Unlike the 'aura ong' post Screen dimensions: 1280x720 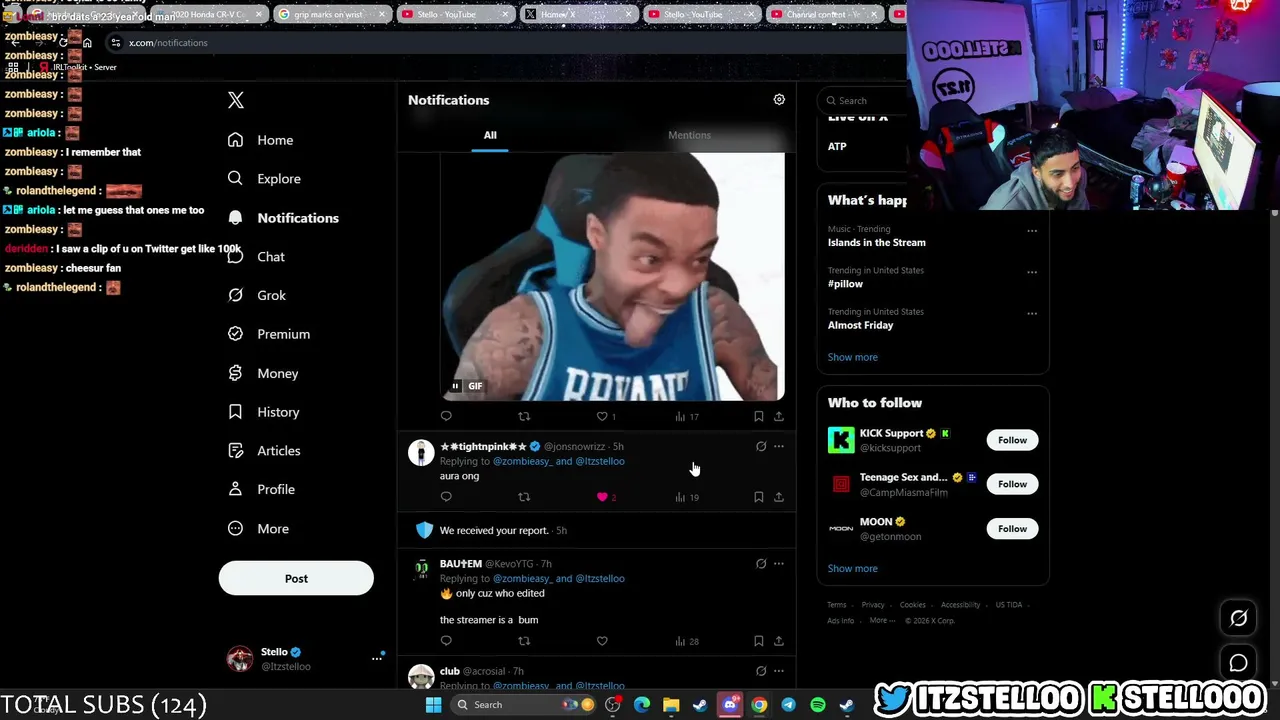tap(602, 497)
